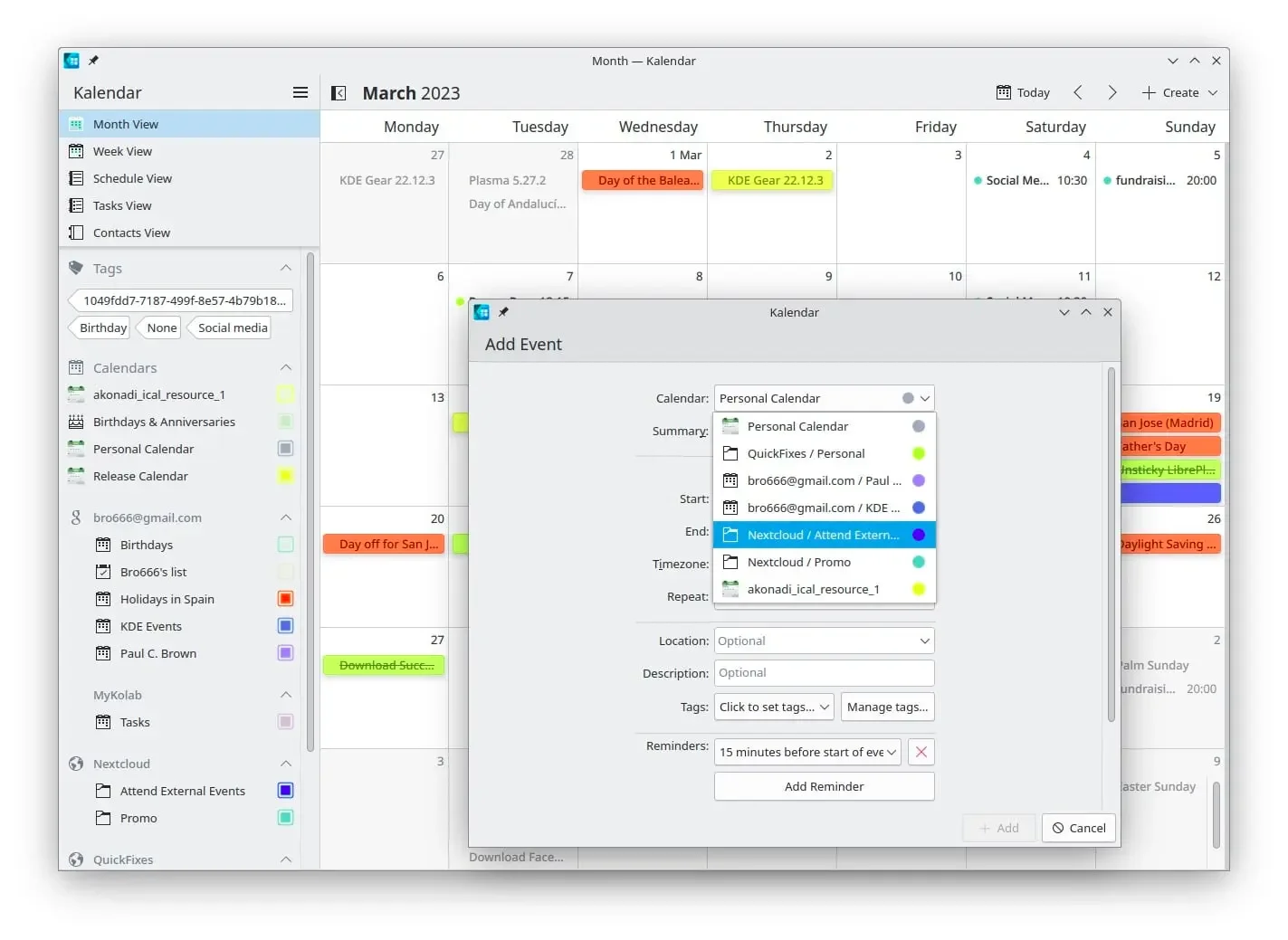This screenshot has width=1288, height=940.
Task: Collapse the Calendars section
Action: click(x=286, y=367)
